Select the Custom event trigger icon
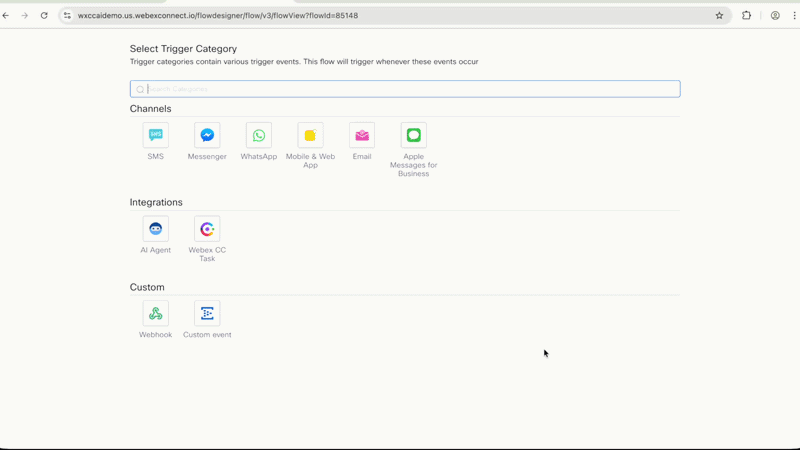The width and height of the screenshot is (800, 450). click(x=207, y=313)
